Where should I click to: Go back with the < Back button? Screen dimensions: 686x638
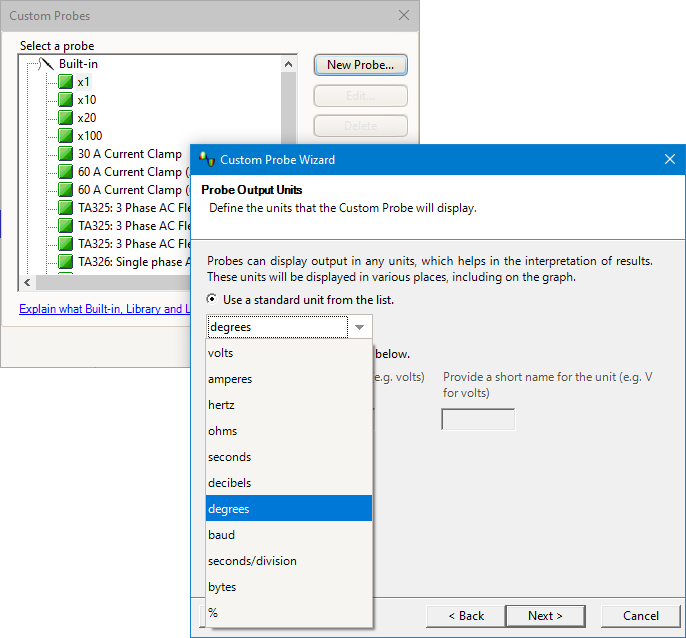[465, 616]
